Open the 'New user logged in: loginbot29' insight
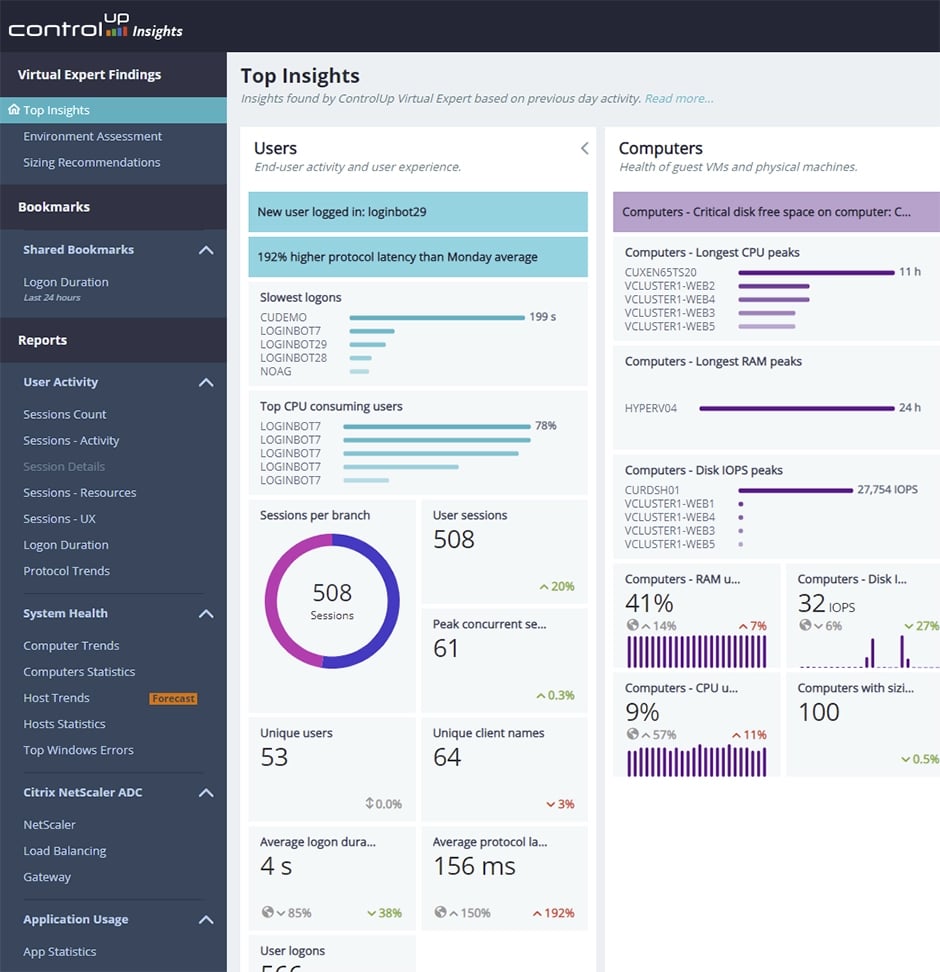The width and height of the screenshot is (940, 972). click(418, 212)
